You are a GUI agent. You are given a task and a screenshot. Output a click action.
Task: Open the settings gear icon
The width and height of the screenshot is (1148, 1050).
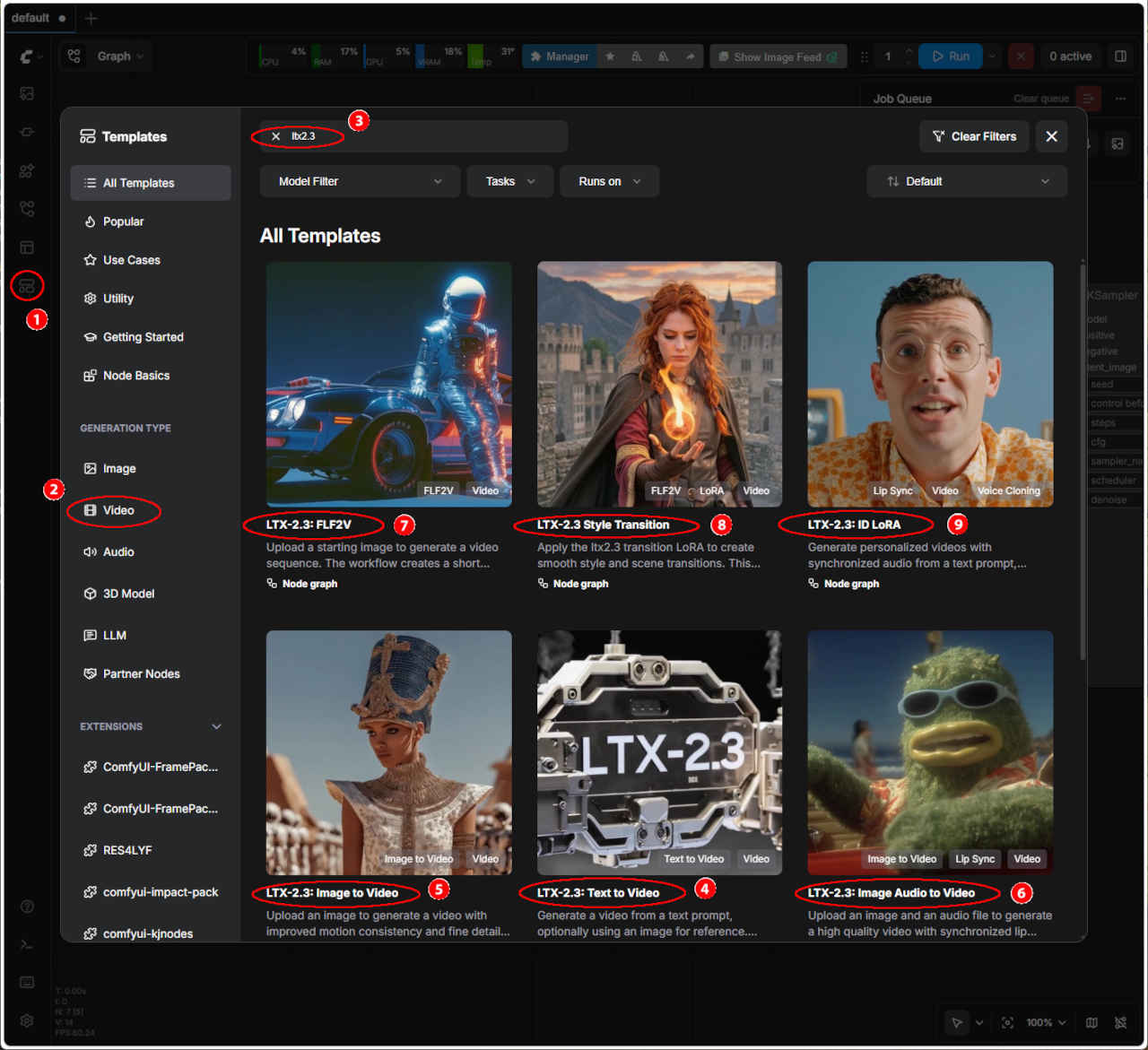(x=27, y=1020)
